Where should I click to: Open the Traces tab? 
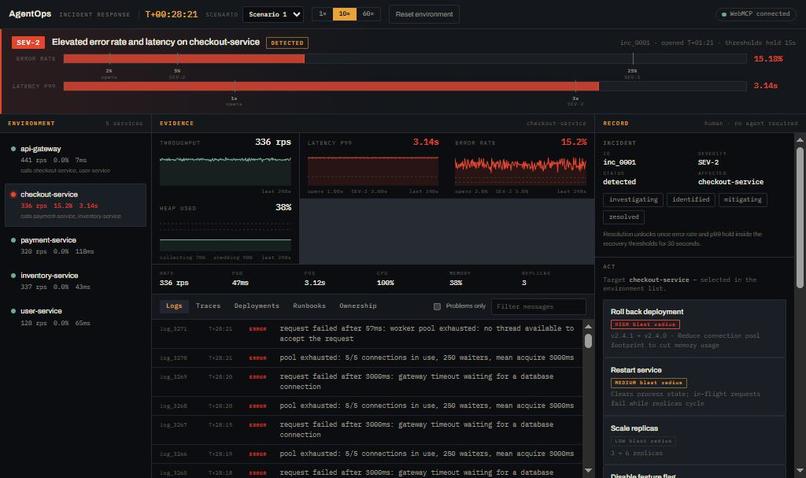coord(208,306)
